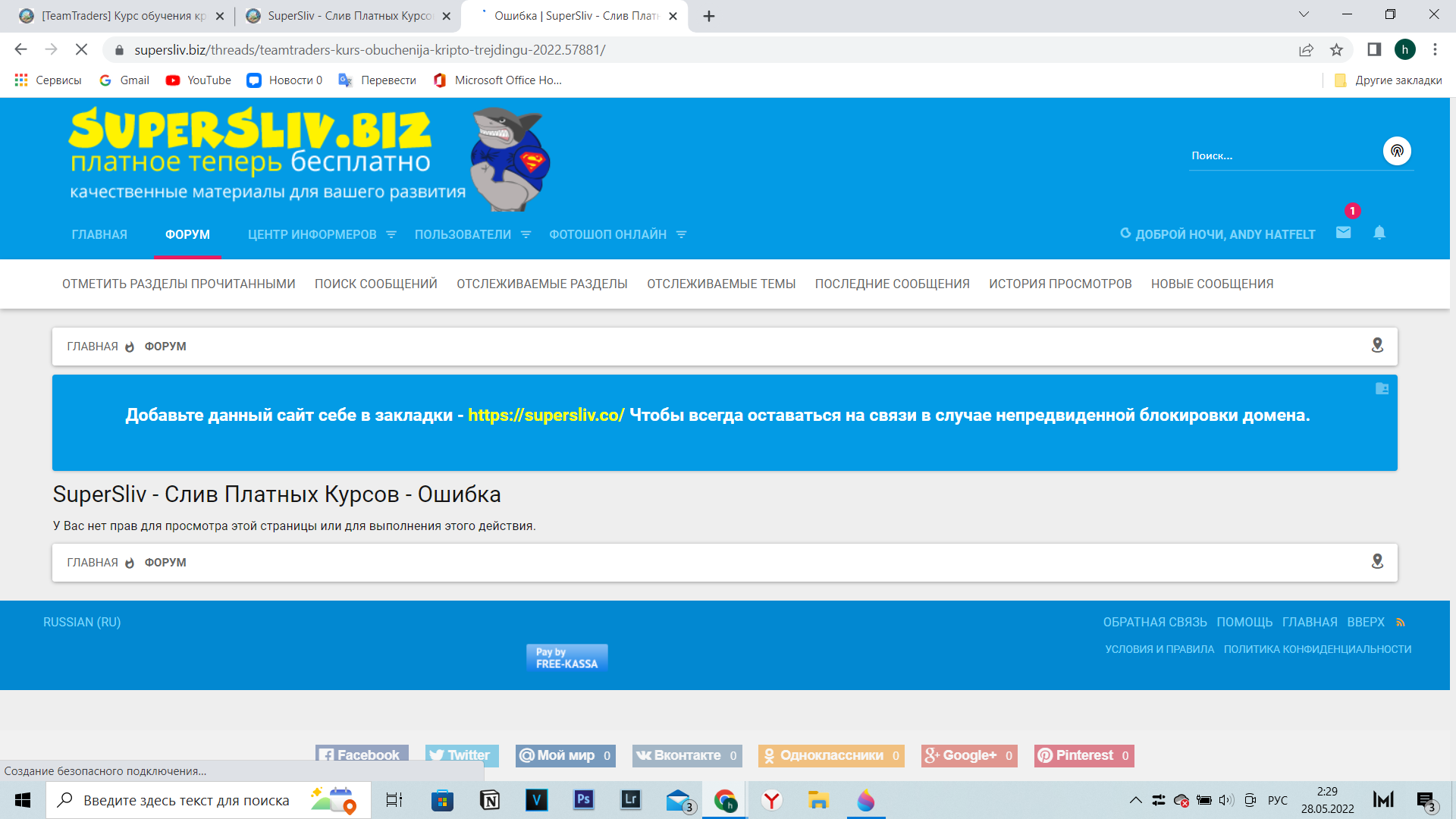Click the site security lock icon

pyautogui.click(x=119, y=50)
